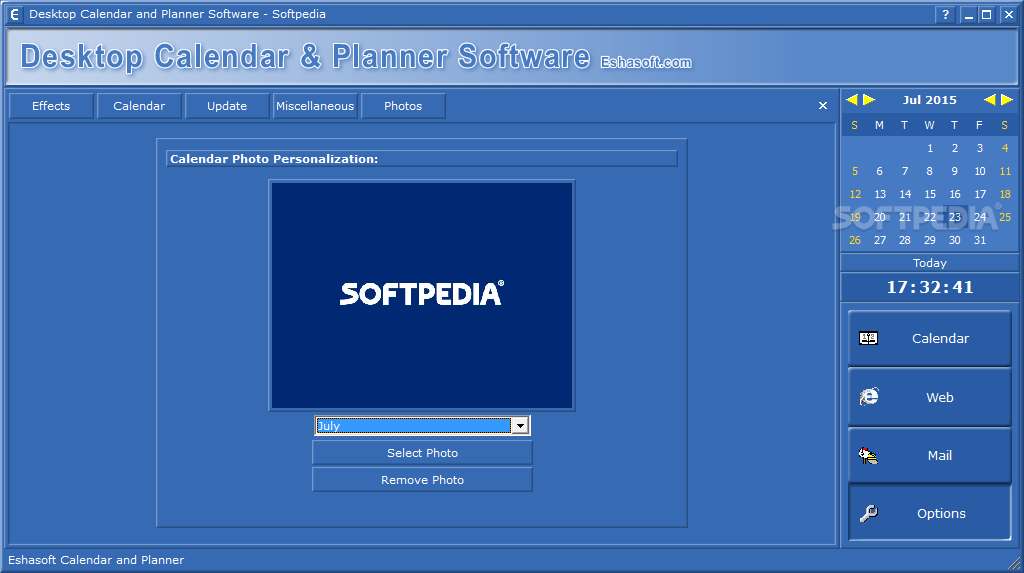This screenshot has width=1024, height=573.
Task: Go to previous month using left yellow arrow
Action: point(852,100)
